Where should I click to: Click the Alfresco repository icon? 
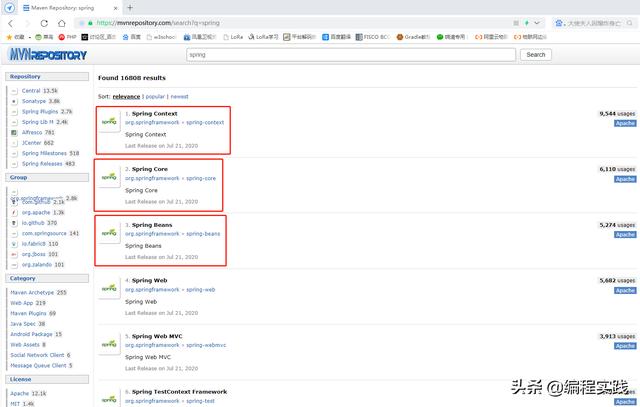(14, 133)
